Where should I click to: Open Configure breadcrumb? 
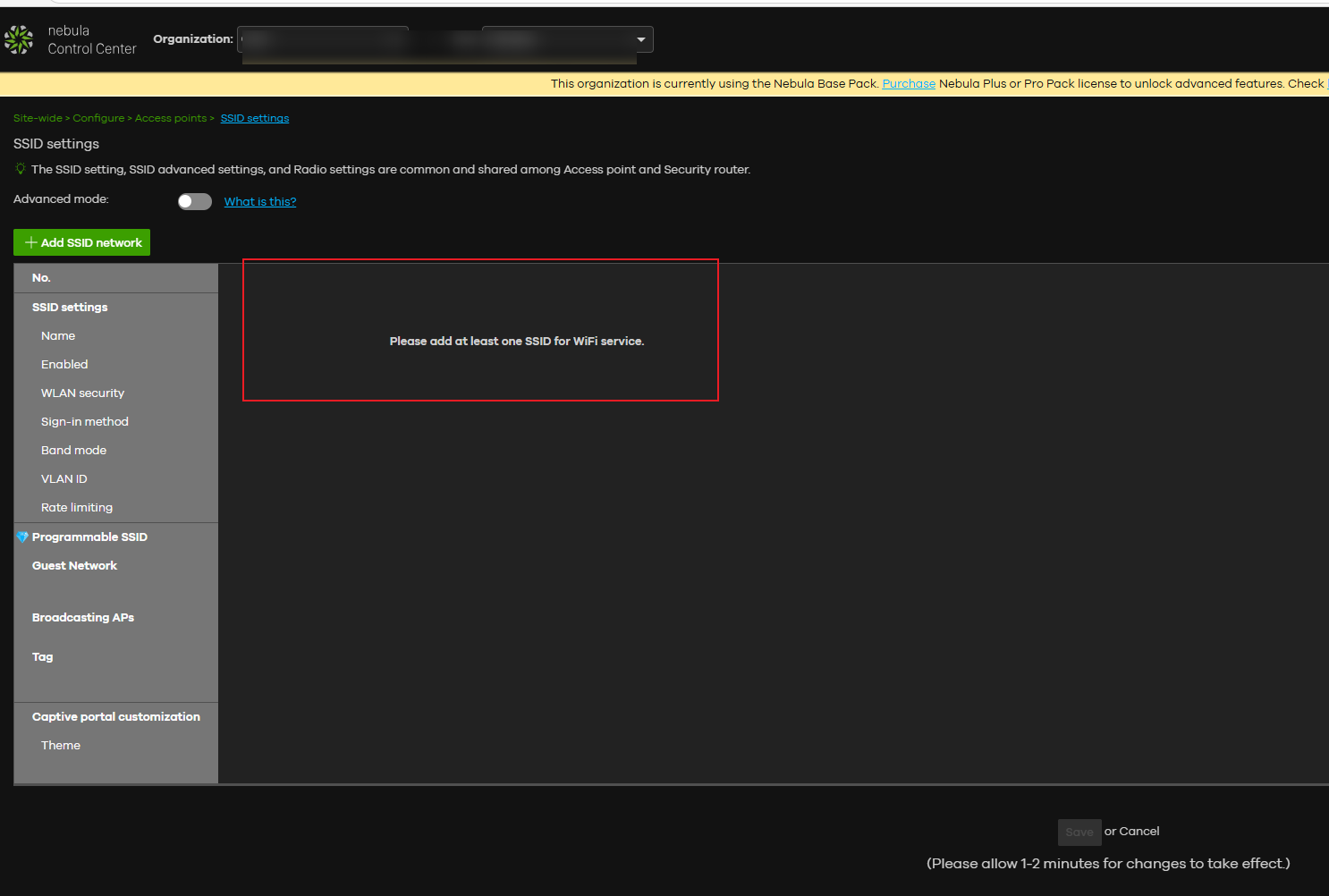click(x=98, y=118)
